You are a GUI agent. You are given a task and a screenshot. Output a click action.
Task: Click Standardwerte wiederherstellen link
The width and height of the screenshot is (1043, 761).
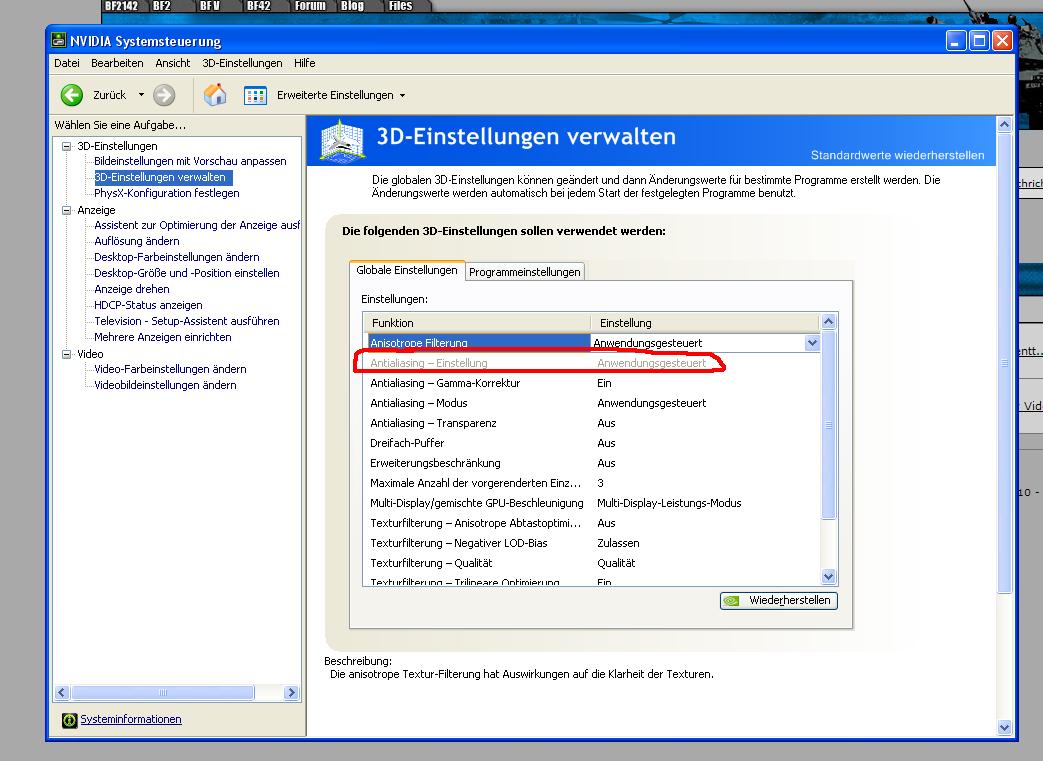897,155
